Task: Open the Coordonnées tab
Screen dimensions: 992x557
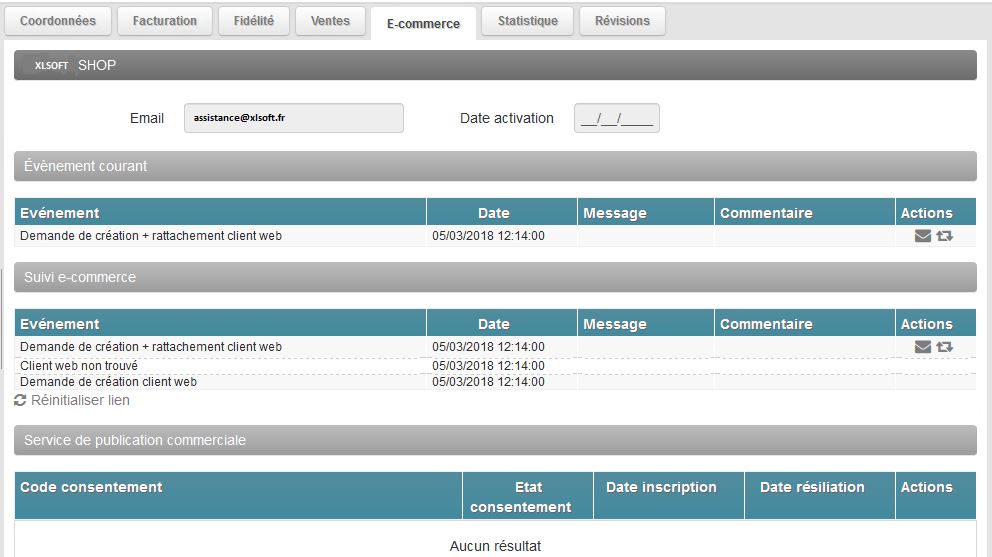Action: [x=58, y=21]
